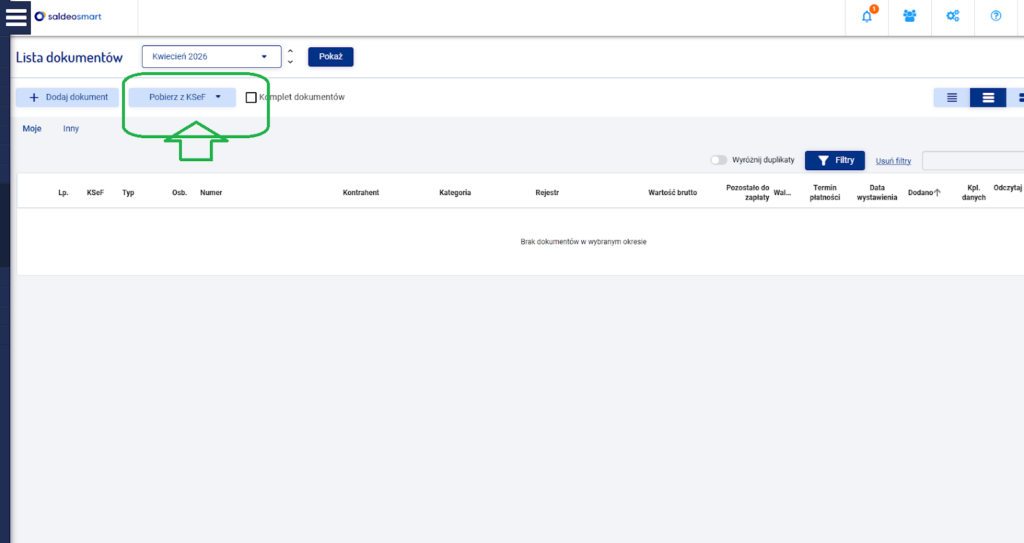Switch to the Inny tab

click(71, 129)
